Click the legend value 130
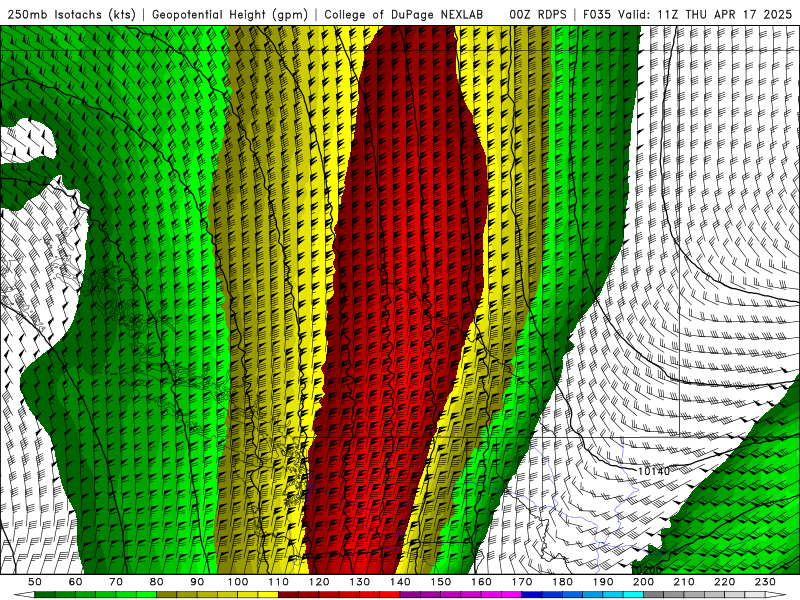 359,582
